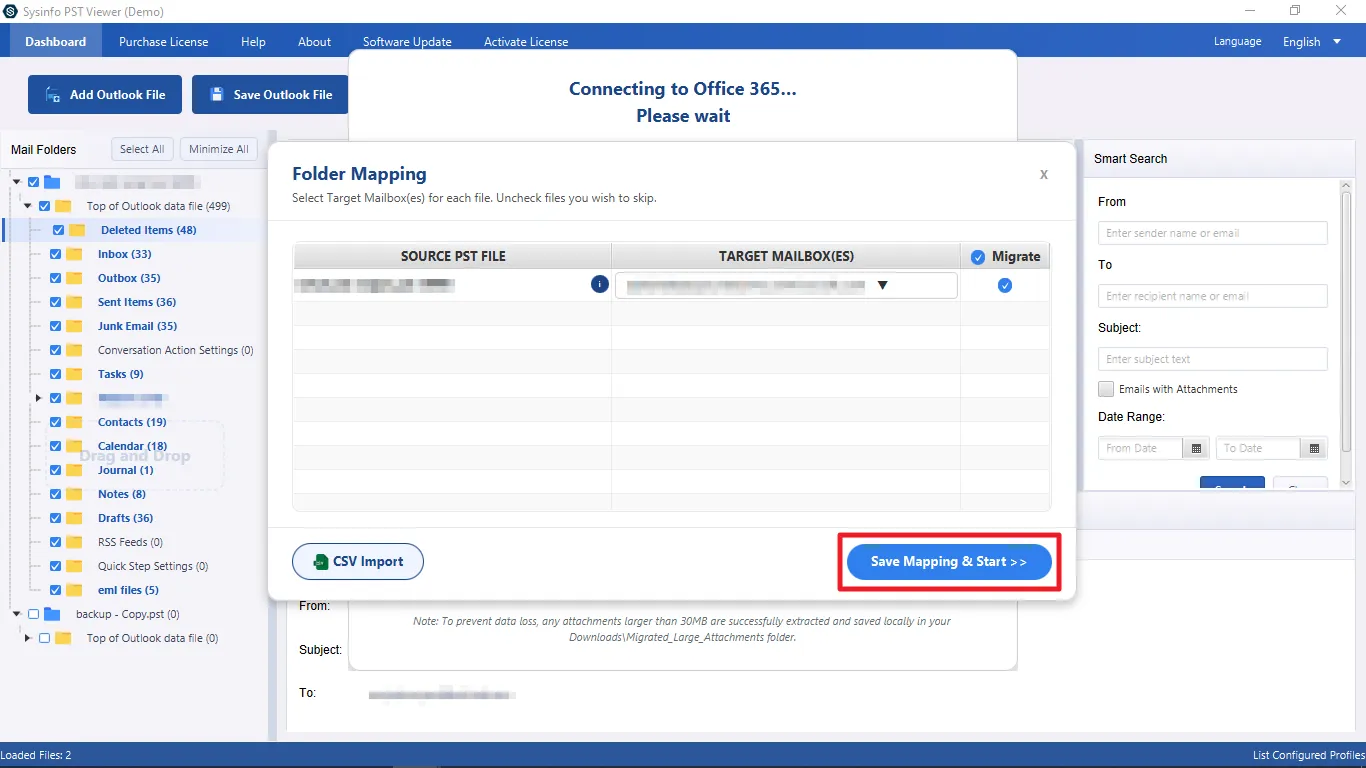Image resolution: width=1366 pixels, height=768 pixels.
Task: Check the backup - Copy.pst checkbox
Action: (x=33, y=614)
